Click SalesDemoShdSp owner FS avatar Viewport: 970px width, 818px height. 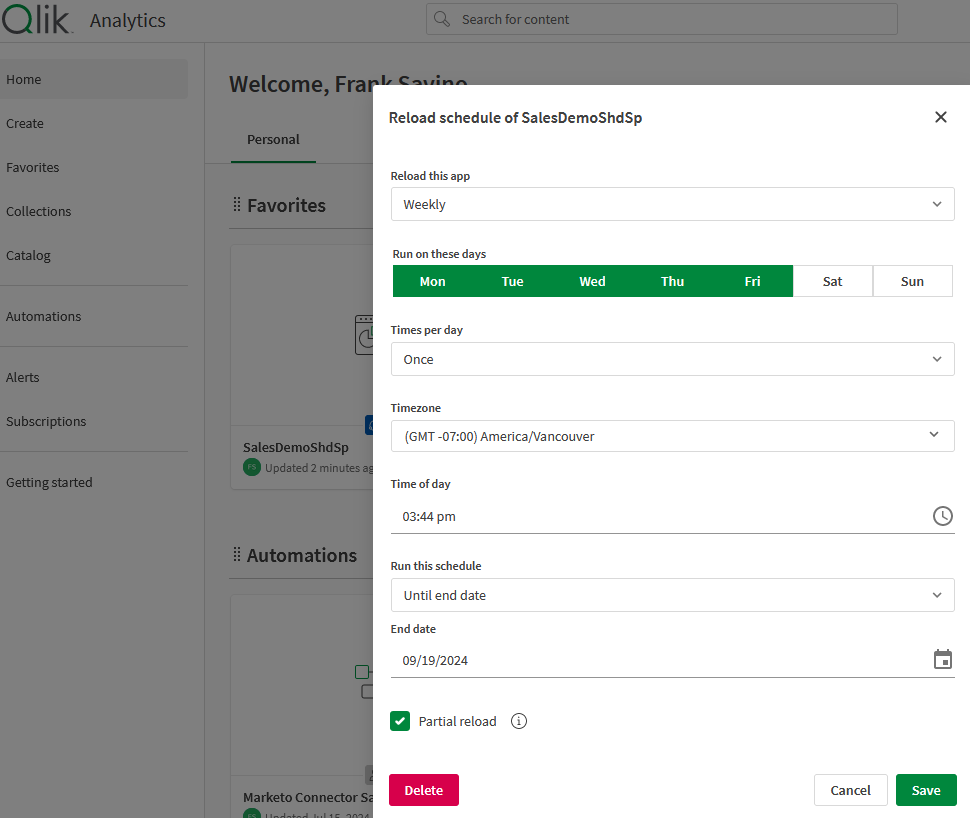252,467
